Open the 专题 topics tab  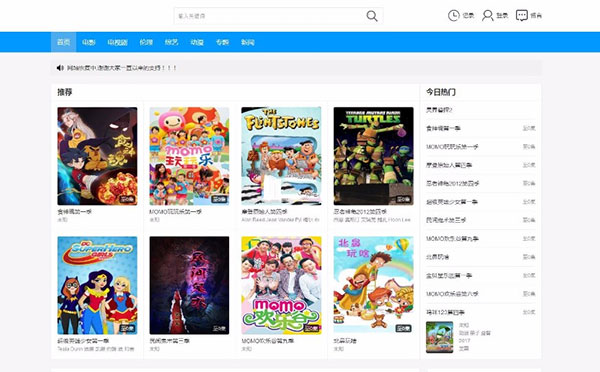222,42
